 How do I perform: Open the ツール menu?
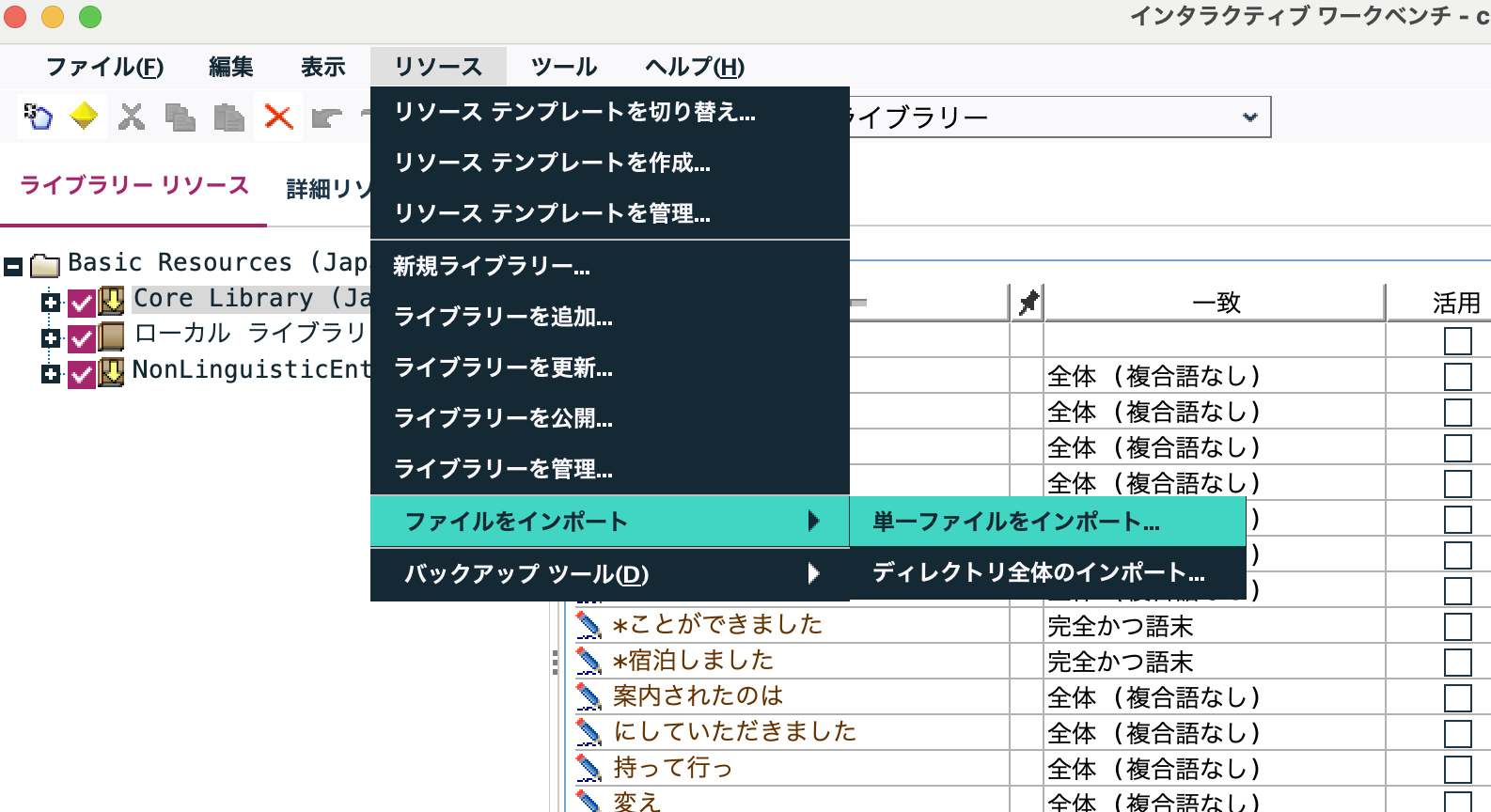[564, 67]
